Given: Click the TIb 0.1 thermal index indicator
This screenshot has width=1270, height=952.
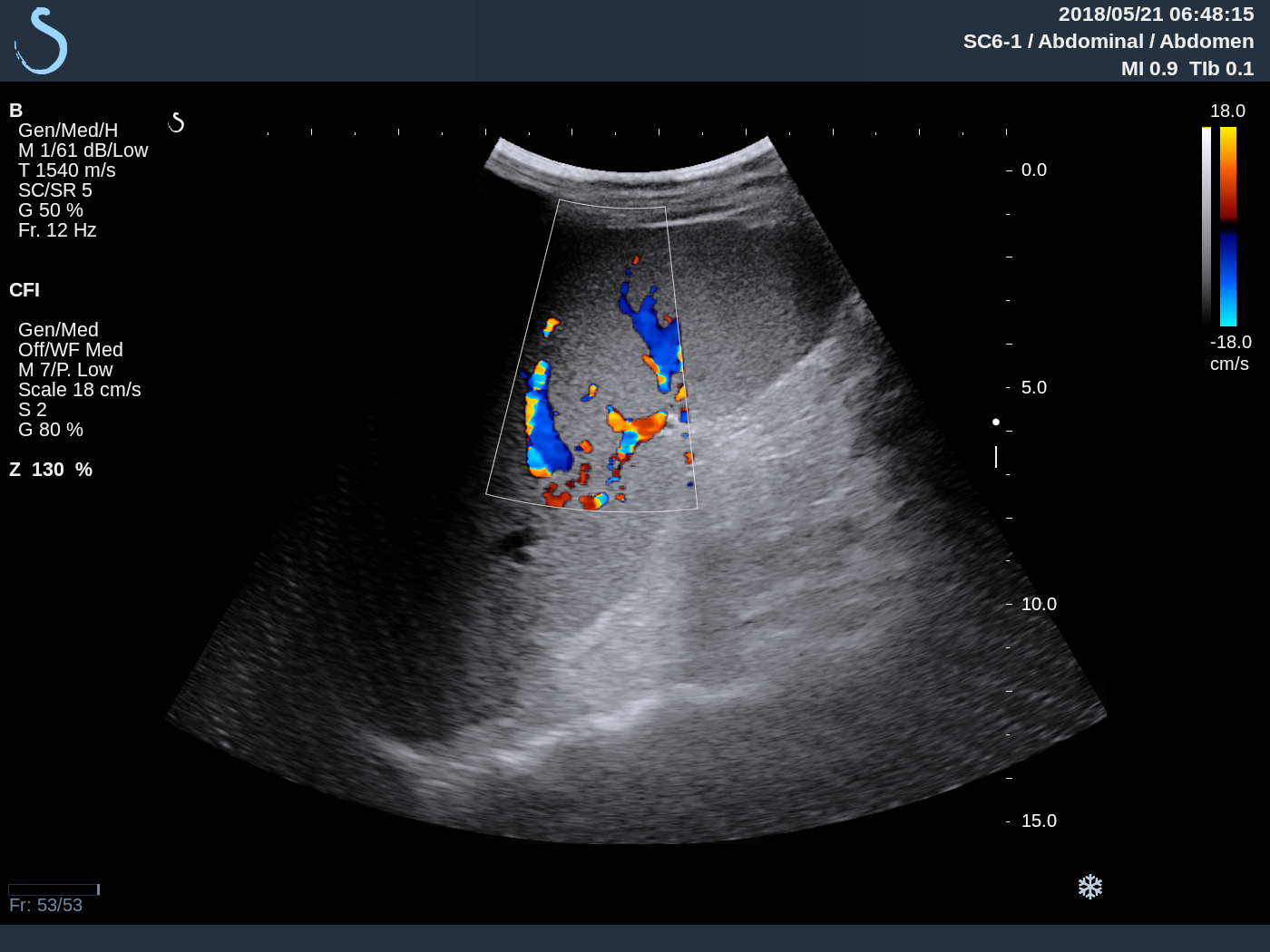Looking at the screenshot, I should point(1221,68).
